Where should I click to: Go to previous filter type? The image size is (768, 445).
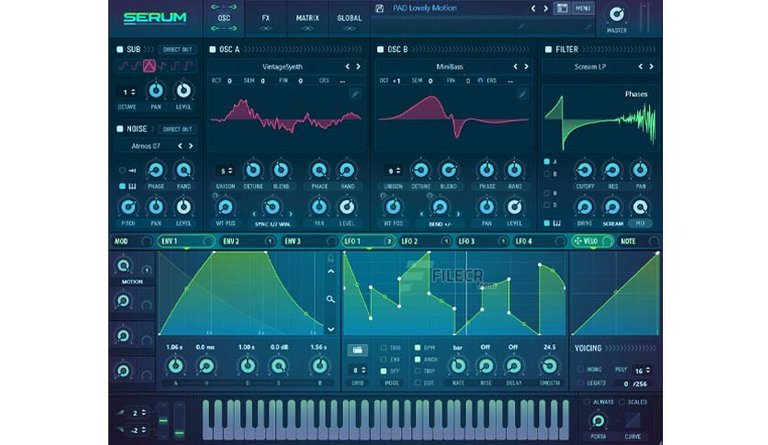pos(640,67)
